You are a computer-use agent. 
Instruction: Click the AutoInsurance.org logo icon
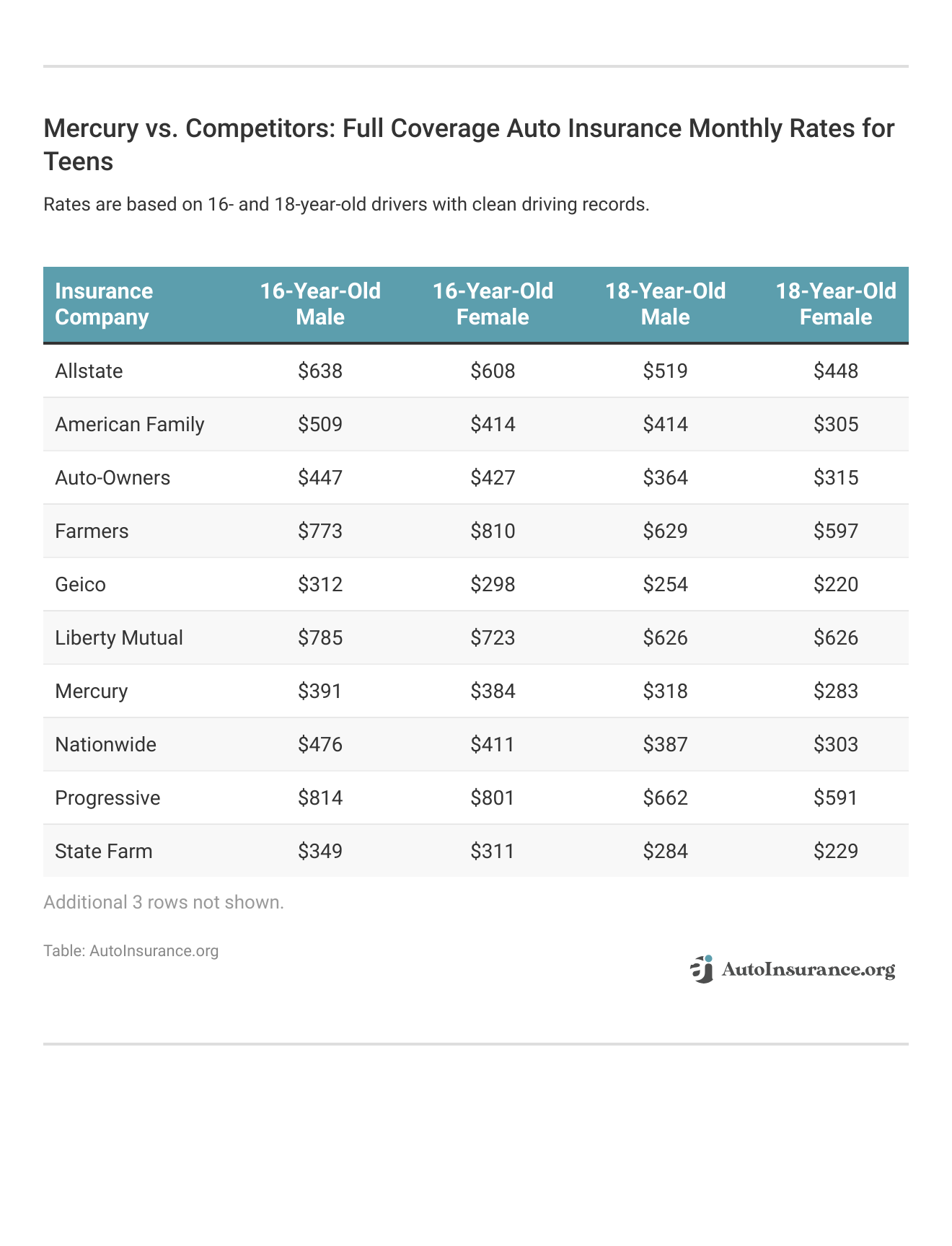pos(702,969)
